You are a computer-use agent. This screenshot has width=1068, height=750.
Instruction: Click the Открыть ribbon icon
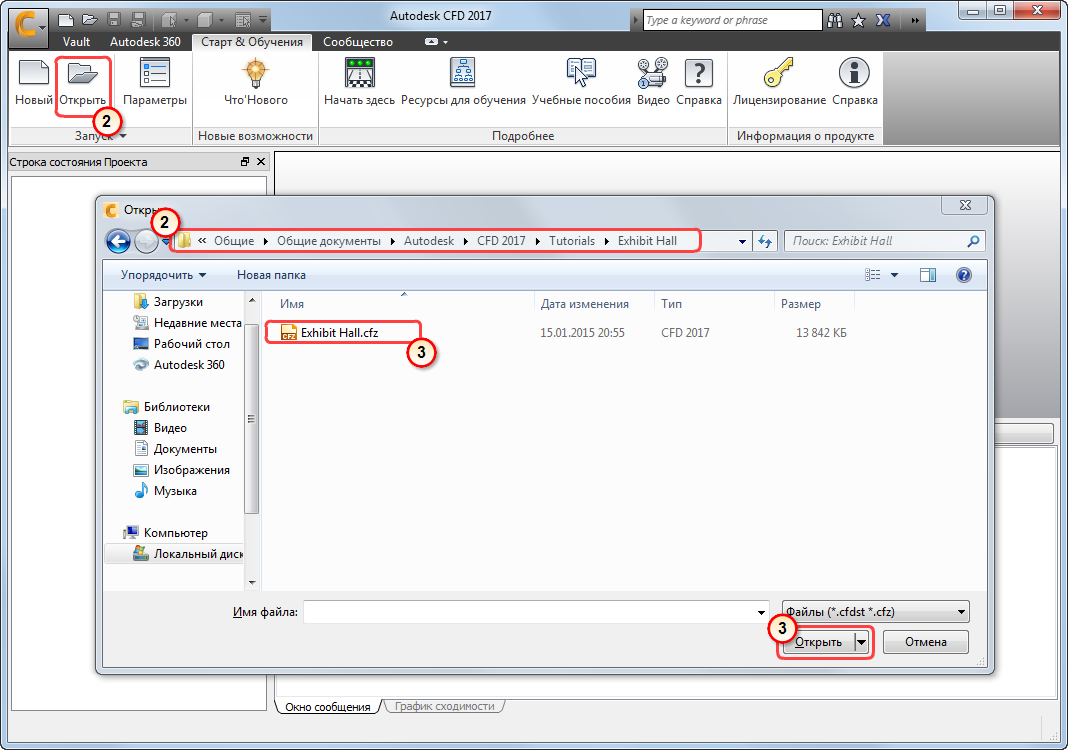[x=82, y=83]
